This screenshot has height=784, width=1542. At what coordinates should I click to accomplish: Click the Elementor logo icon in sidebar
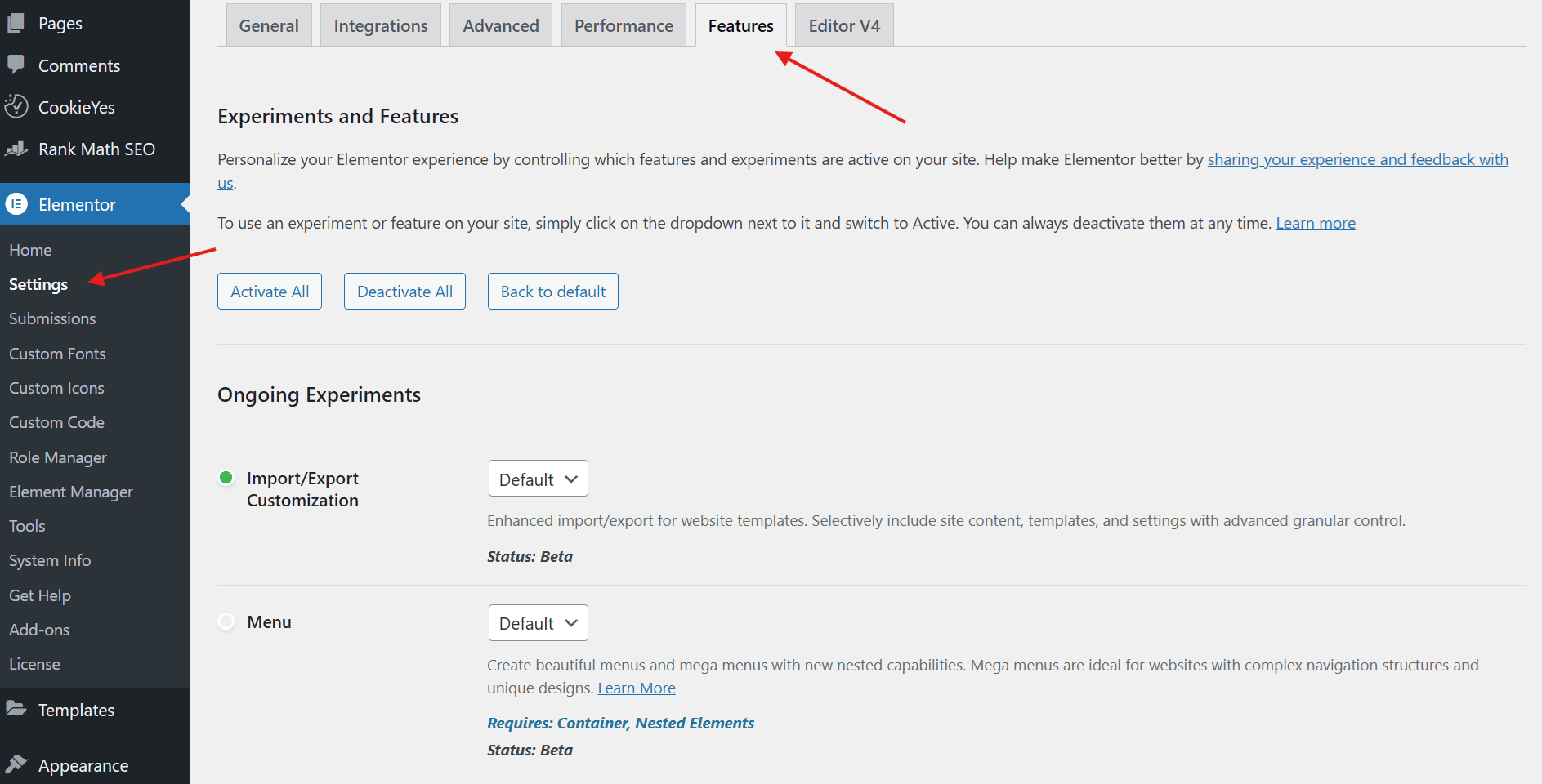coord(16,203)
